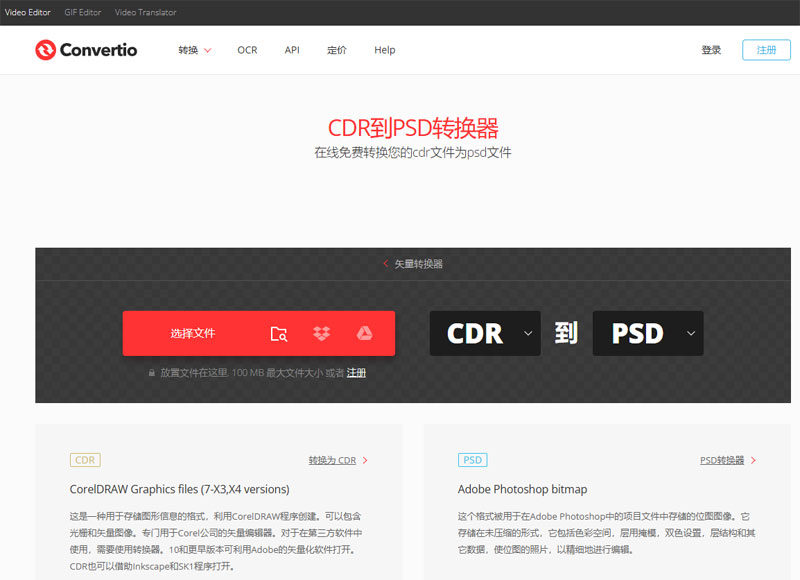
Task: Open Video Translator in top bar
Action: (x=146, y=13)
